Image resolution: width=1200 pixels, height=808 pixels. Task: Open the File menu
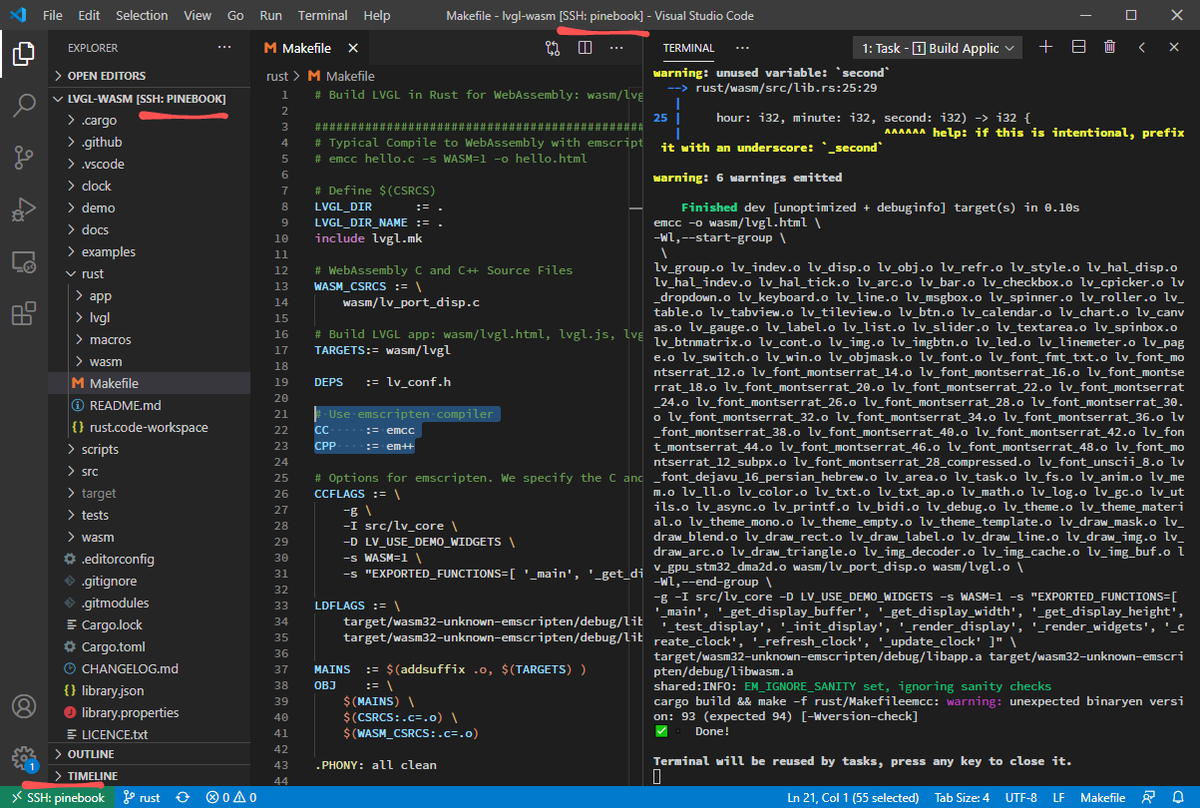pos(53,15)
